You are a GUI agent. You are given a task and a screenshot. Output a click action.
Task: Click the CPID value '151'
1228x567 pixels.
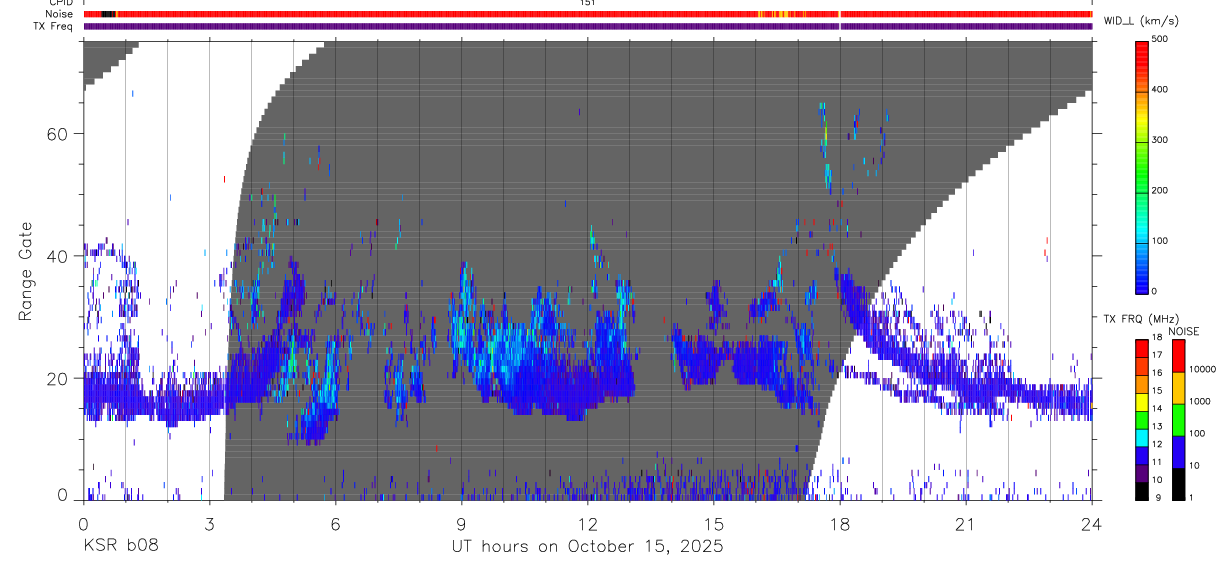[587, 3]
